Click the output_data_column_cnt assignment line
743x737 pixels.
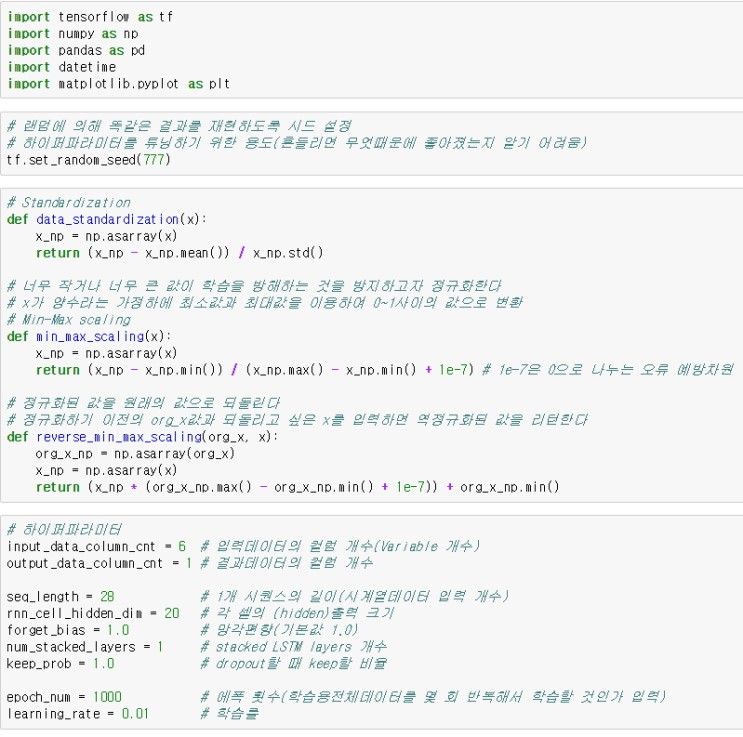click(99, 563)
